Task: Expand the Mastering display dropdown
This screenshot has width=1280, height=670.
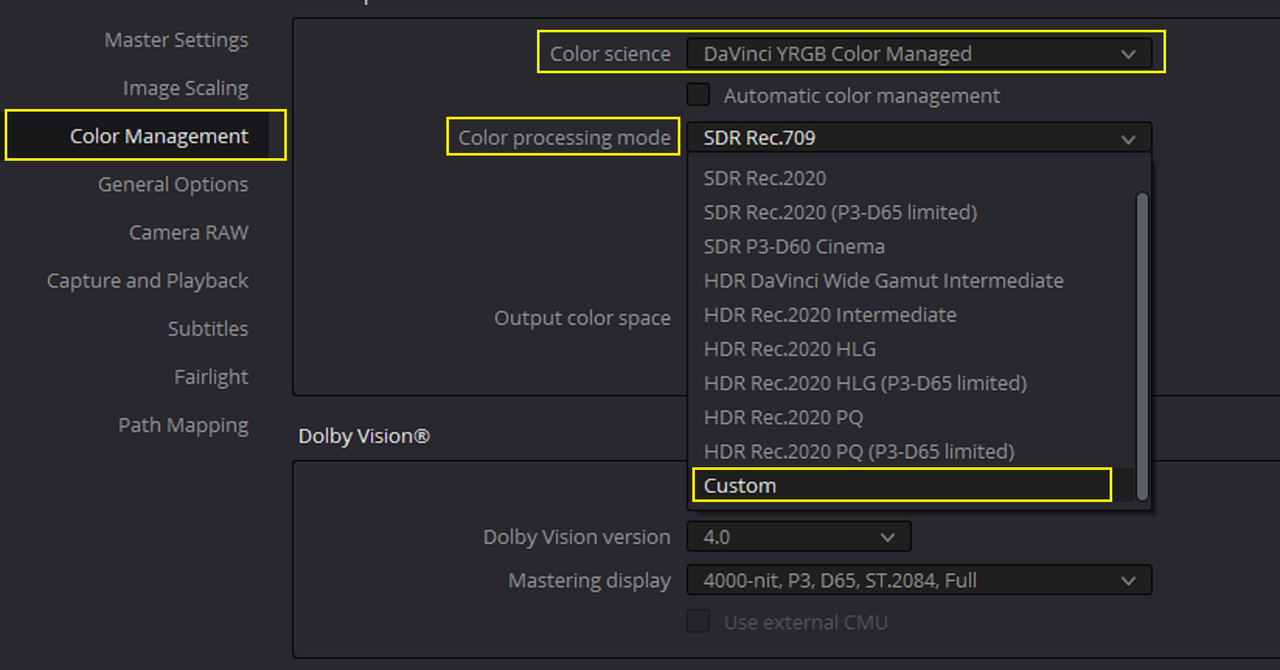Action: pyautogui.click(x=919, y=580)
